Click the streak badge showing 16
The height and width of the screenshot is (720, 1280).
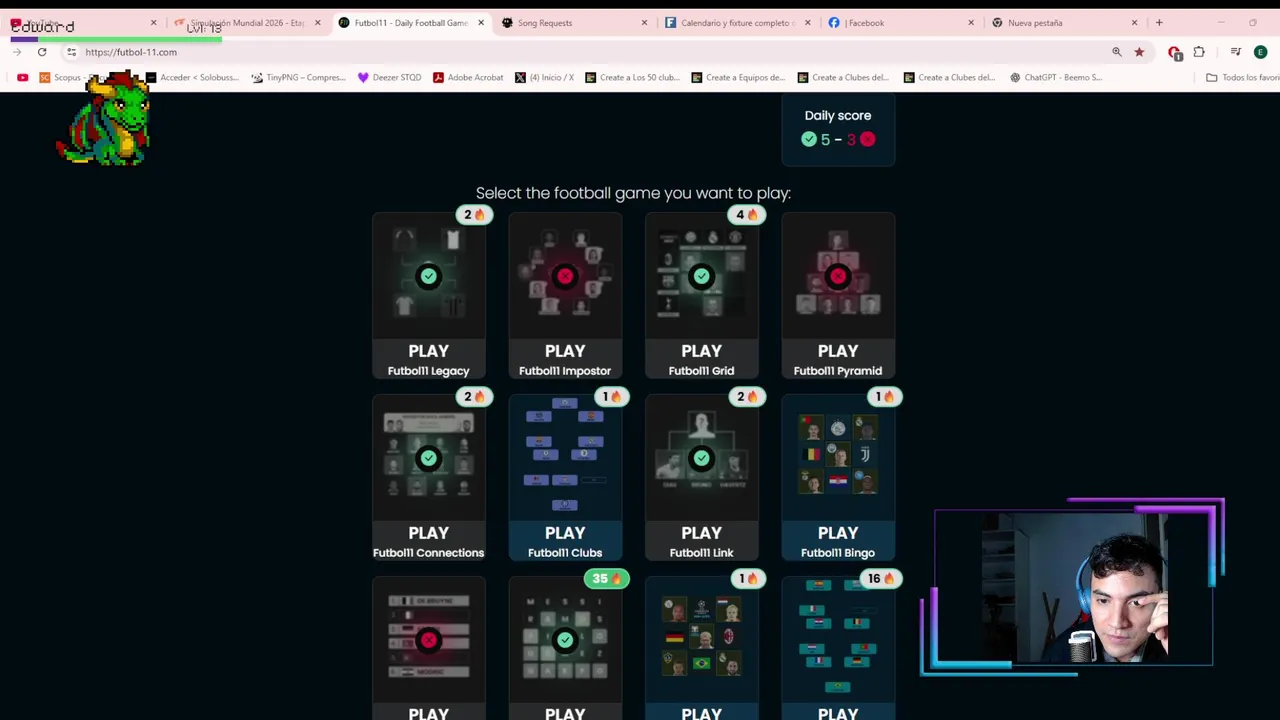tap(880, 578)
